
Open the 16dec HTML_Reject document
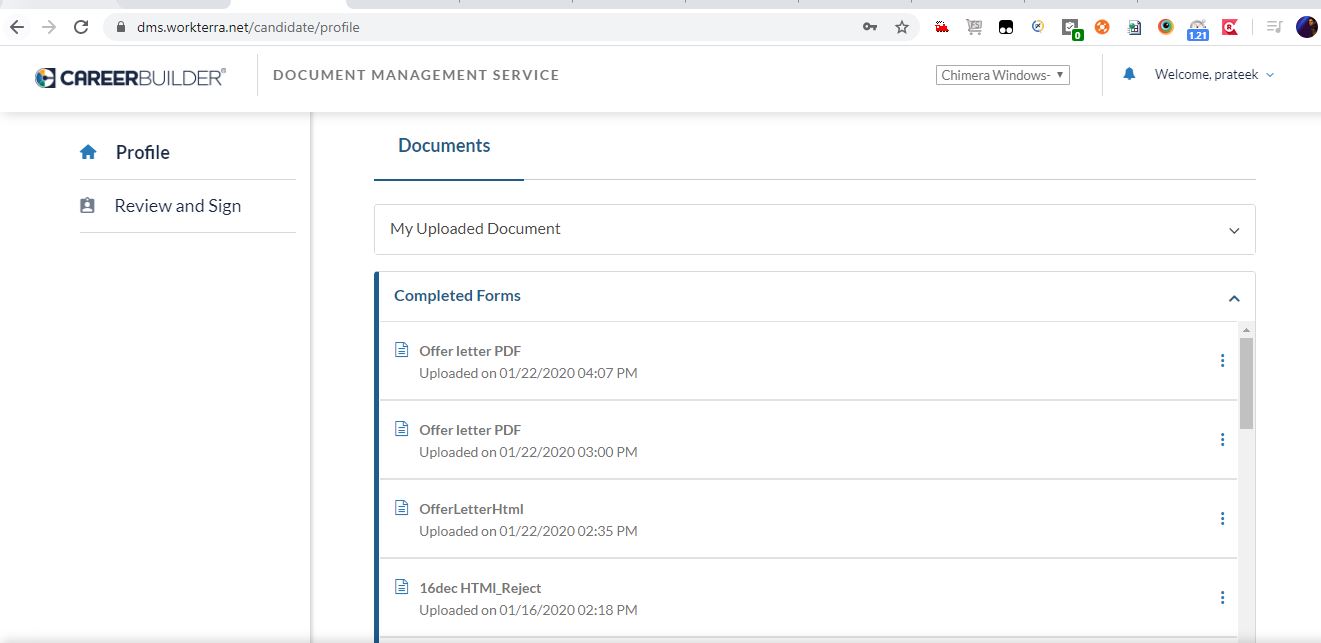(480, 588)
